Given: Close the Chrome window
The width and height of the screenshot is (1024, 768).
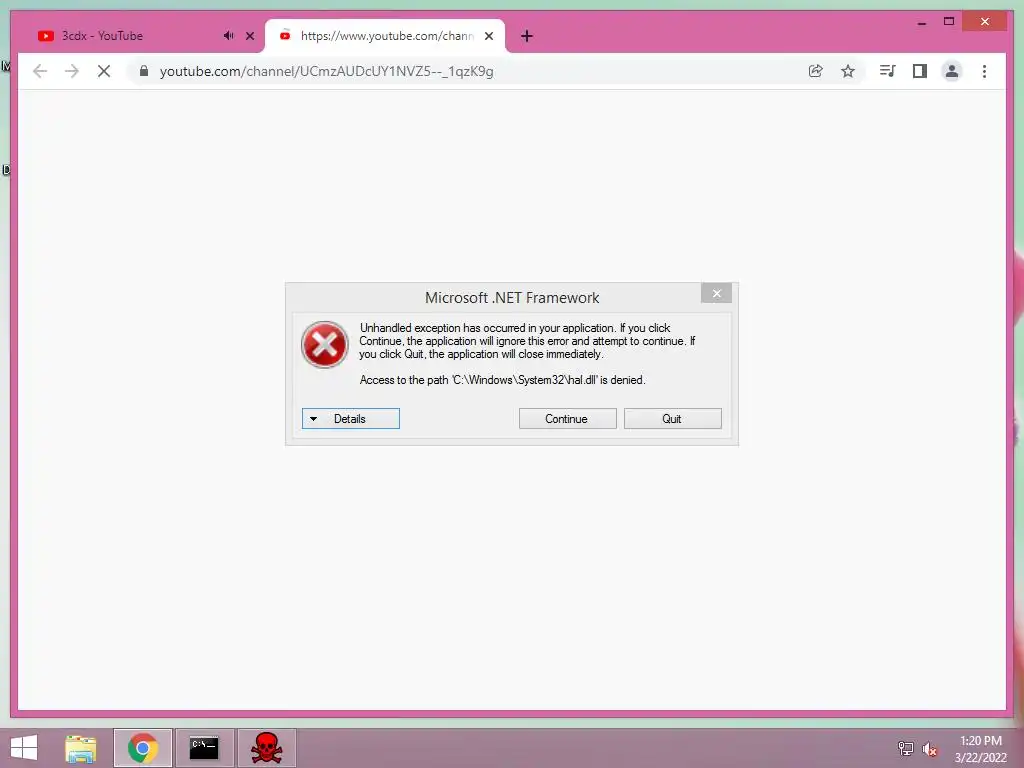Looking at the screenshot, I should 985,22.
